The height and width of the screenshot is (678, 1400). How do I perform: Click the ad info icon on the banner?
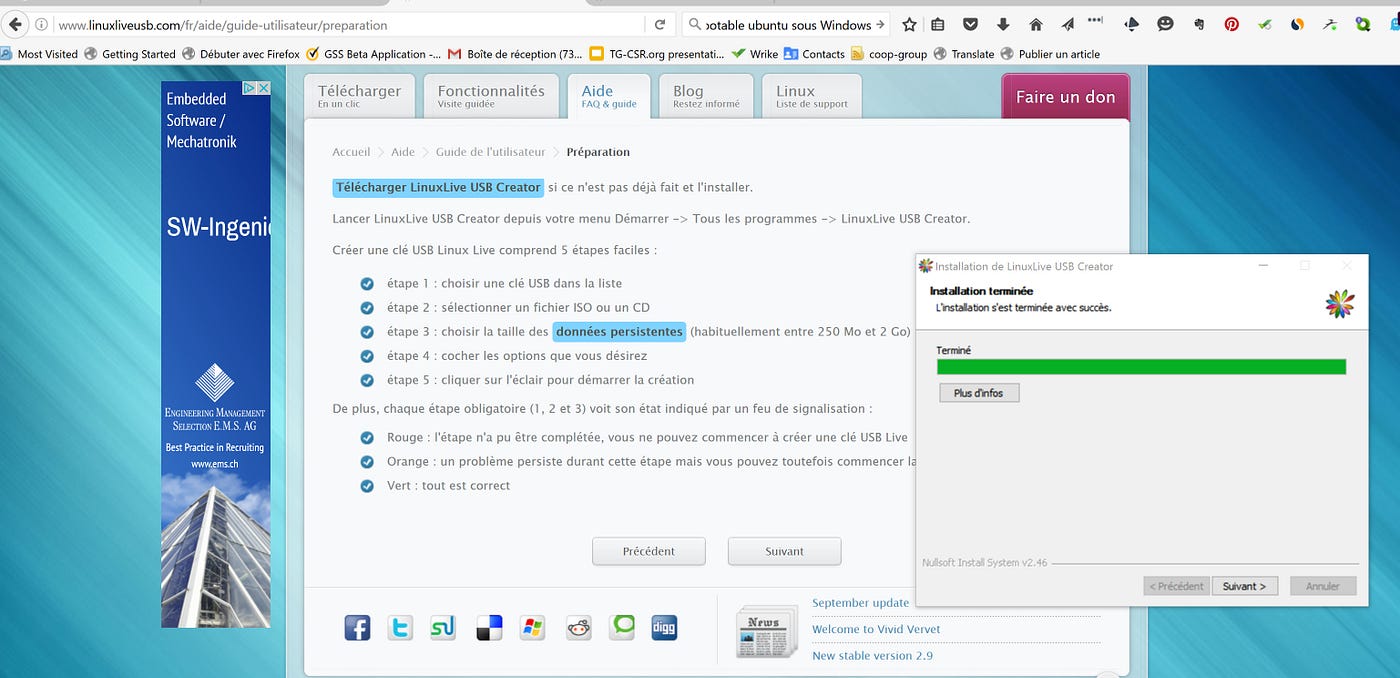click(251, 88)
